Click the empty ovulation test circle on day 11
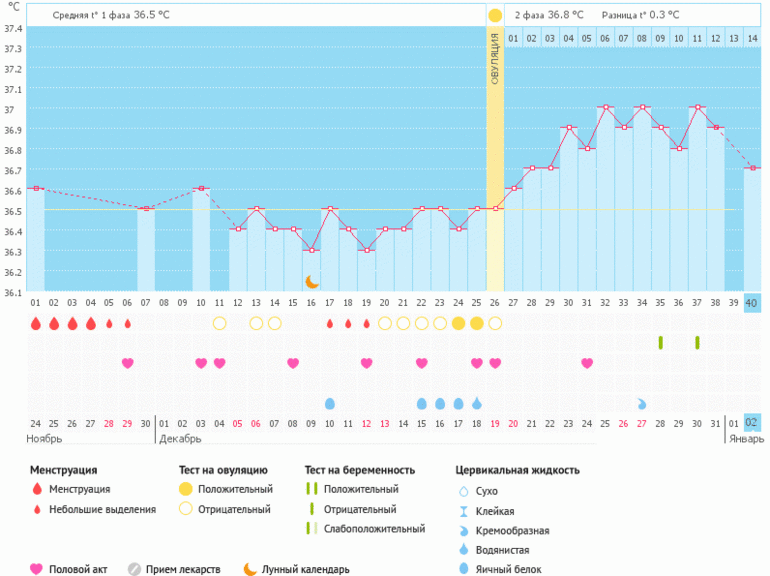770x576 pixels. [x=219, y=323]
